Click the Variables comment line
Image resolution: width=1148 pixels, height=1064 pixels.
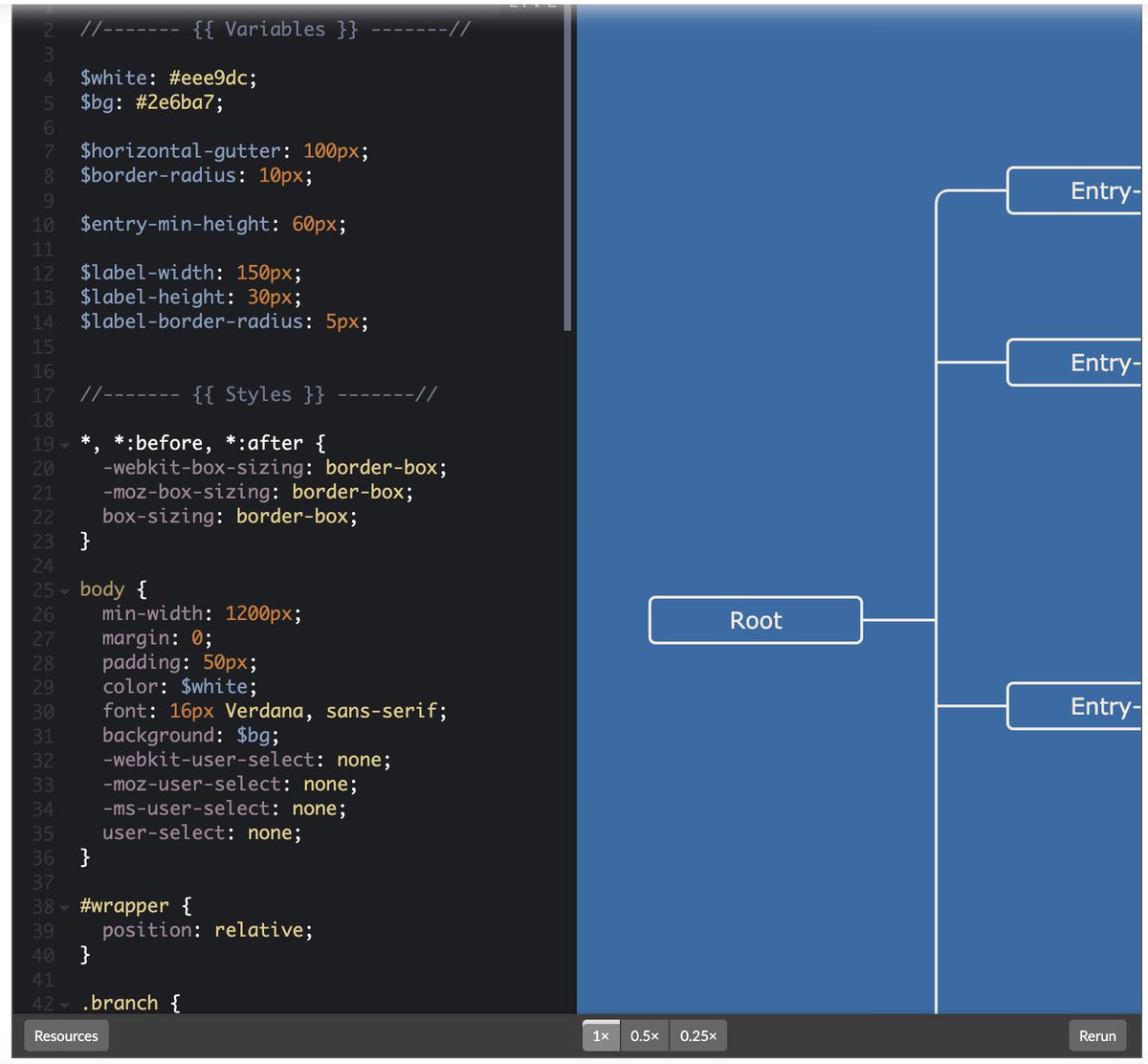point(275,29)
